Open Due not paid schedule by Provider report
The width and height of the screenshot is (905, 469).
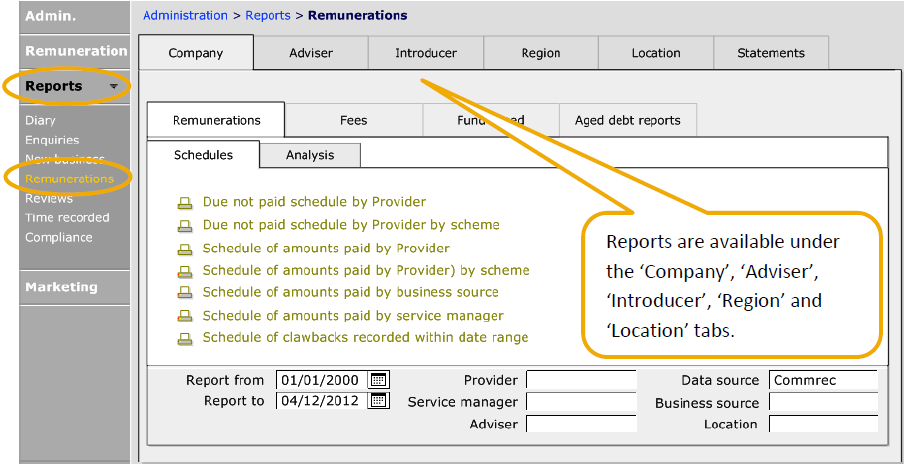(314, 202)
